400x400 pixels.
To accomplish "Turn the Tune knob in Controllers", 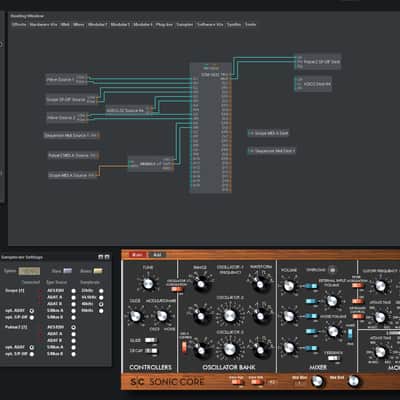I will [148, 284].
